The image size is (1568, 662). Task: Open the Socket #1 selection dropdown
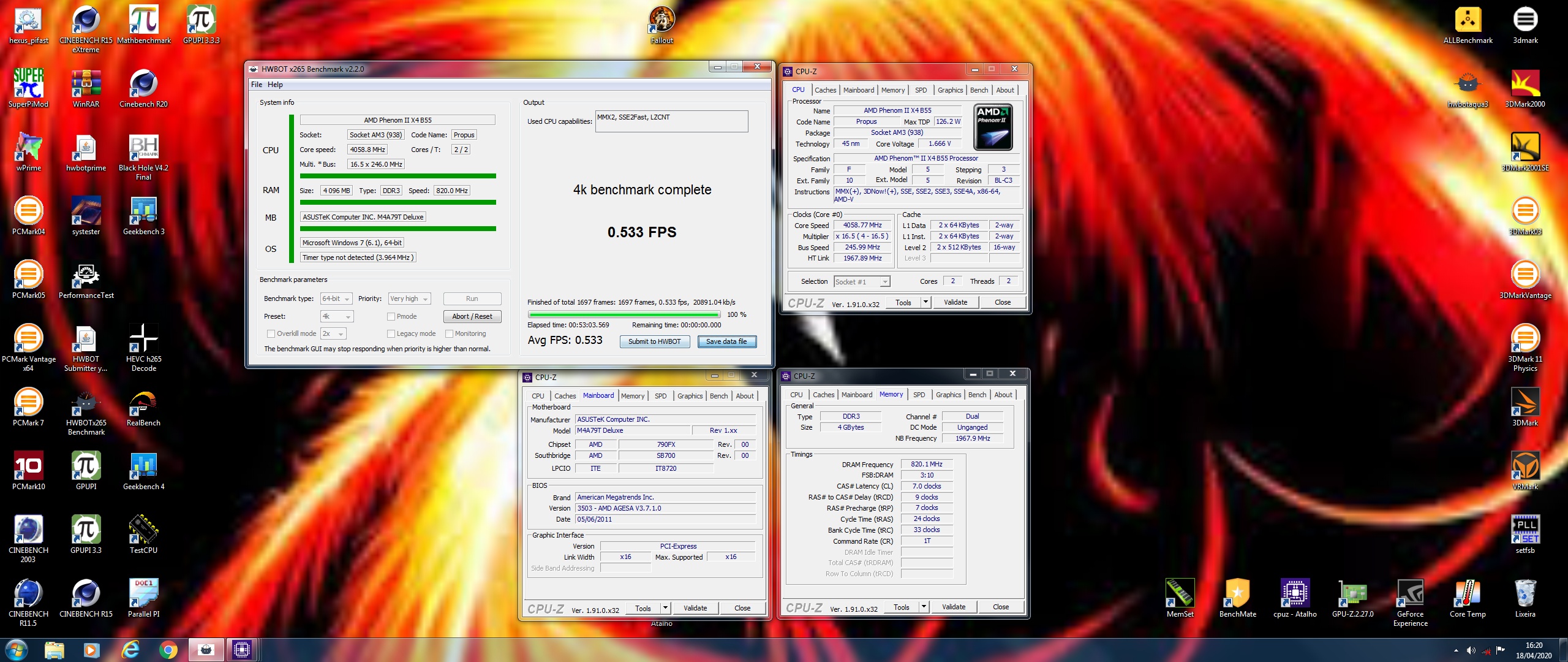(862, 281)
